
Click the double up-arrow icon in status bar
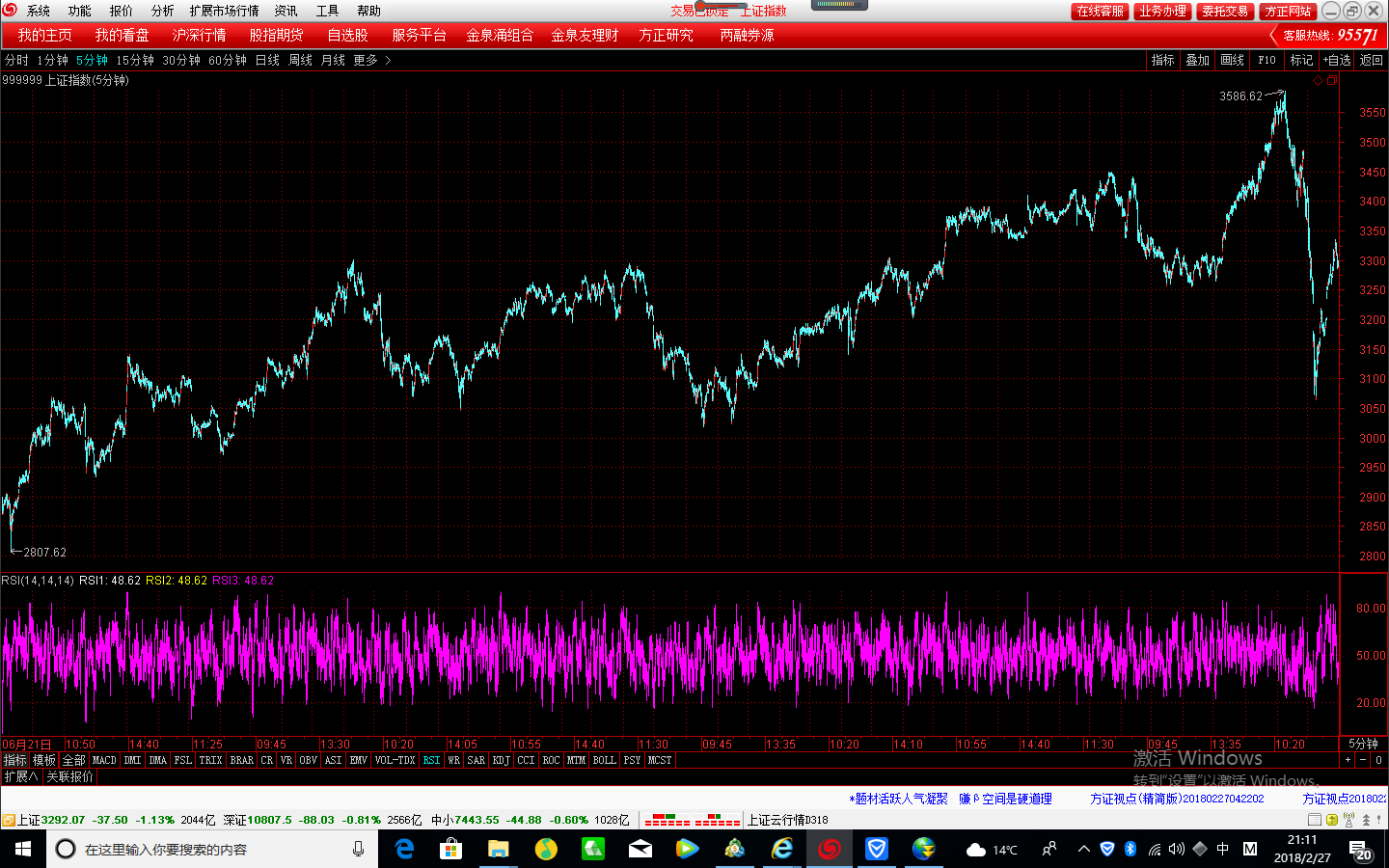click(x=1366, y=820)
